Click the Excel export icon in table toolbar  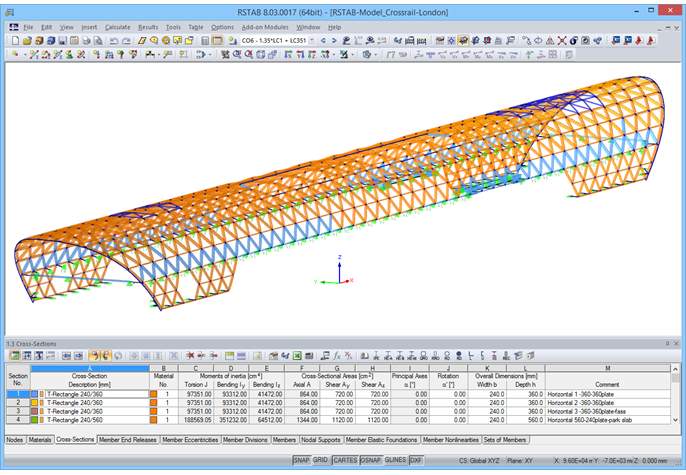coord(297,356)
